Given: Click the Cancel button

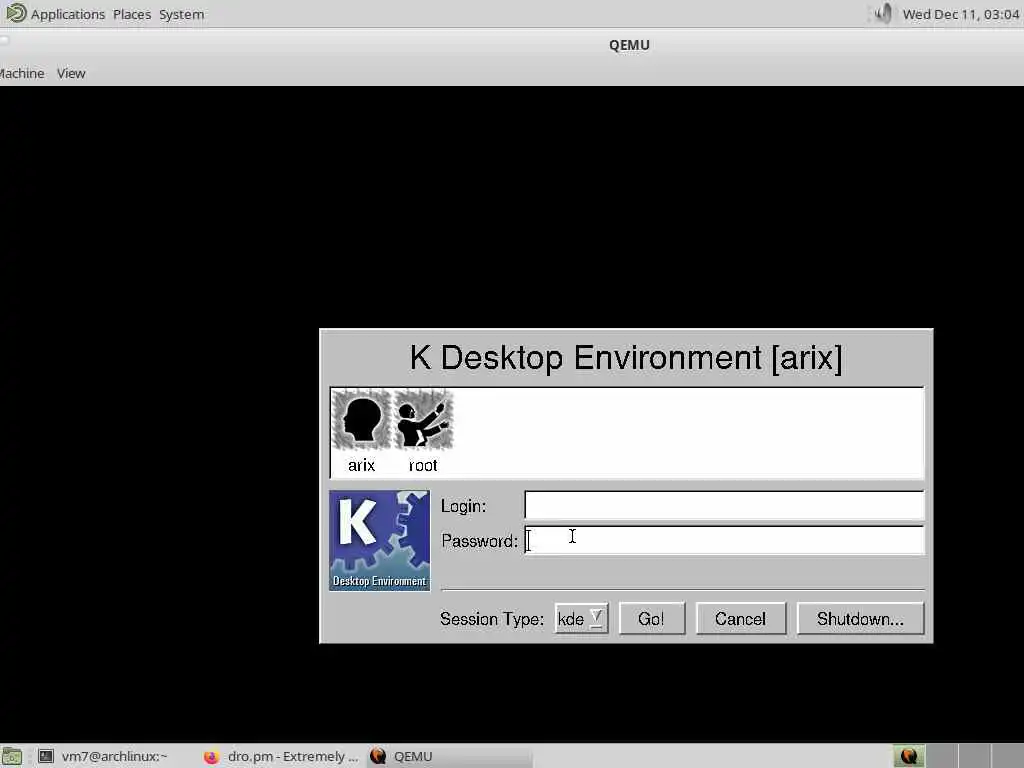Looking at the screenshot, I should [x=741, y=618].
